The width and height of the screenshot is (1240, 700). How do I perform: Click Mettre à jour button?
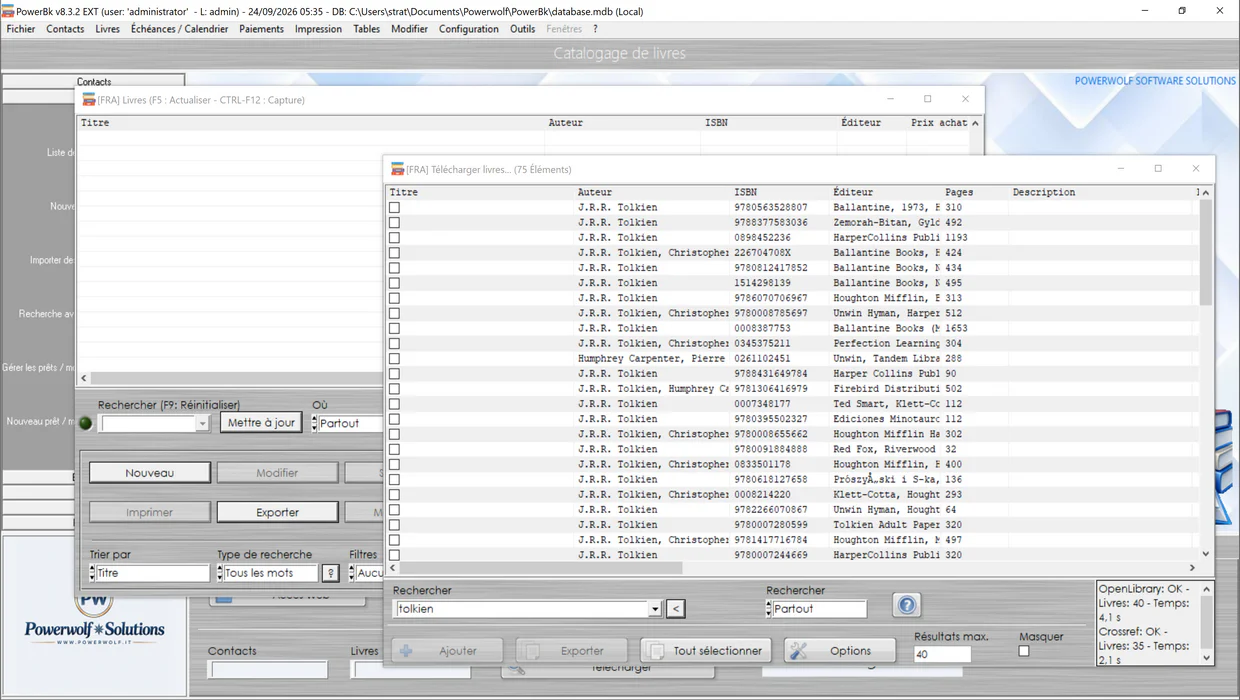[261, 423]
